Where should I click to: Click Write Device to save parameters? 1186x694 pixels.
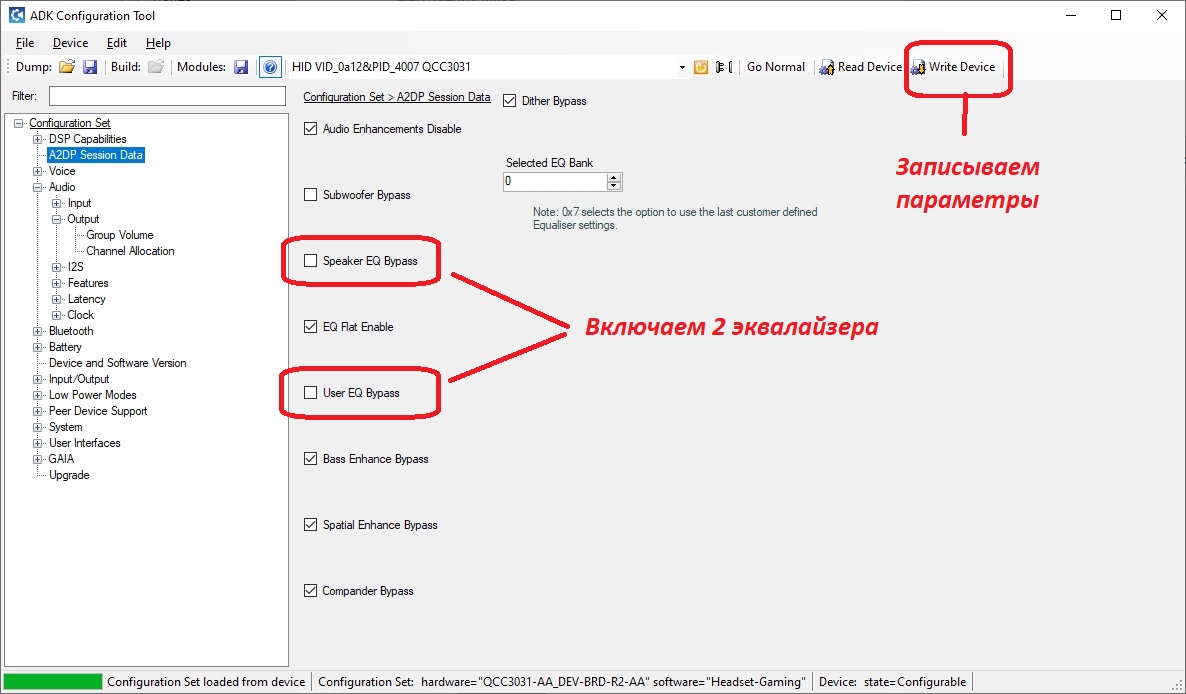coord(953,67)
